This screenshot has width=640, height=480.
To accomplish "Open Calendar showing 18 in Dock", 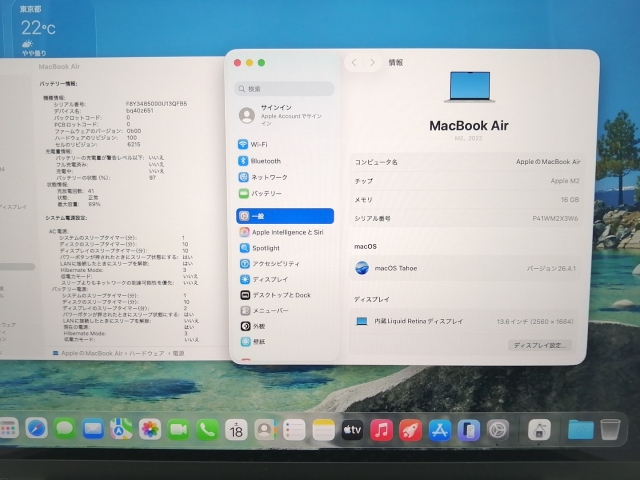I will pyautogui.click(x=236, y=430).
